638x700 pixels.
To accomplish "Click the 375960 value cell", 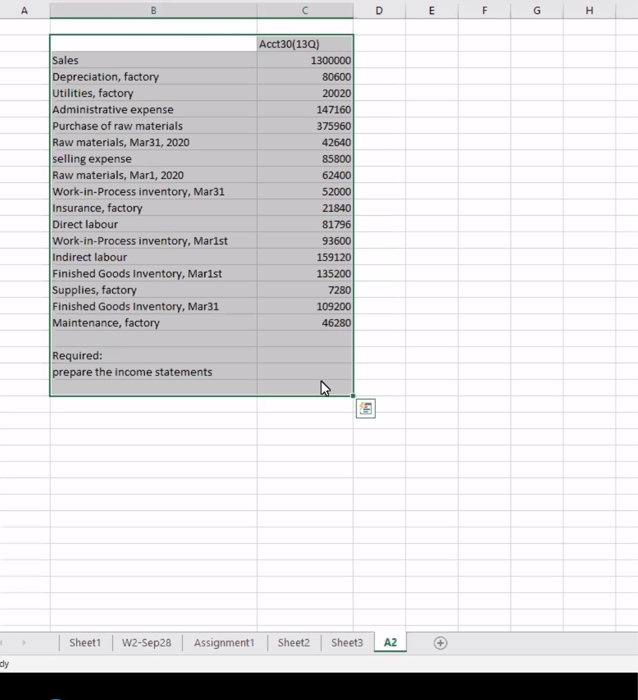I will 305,126.
